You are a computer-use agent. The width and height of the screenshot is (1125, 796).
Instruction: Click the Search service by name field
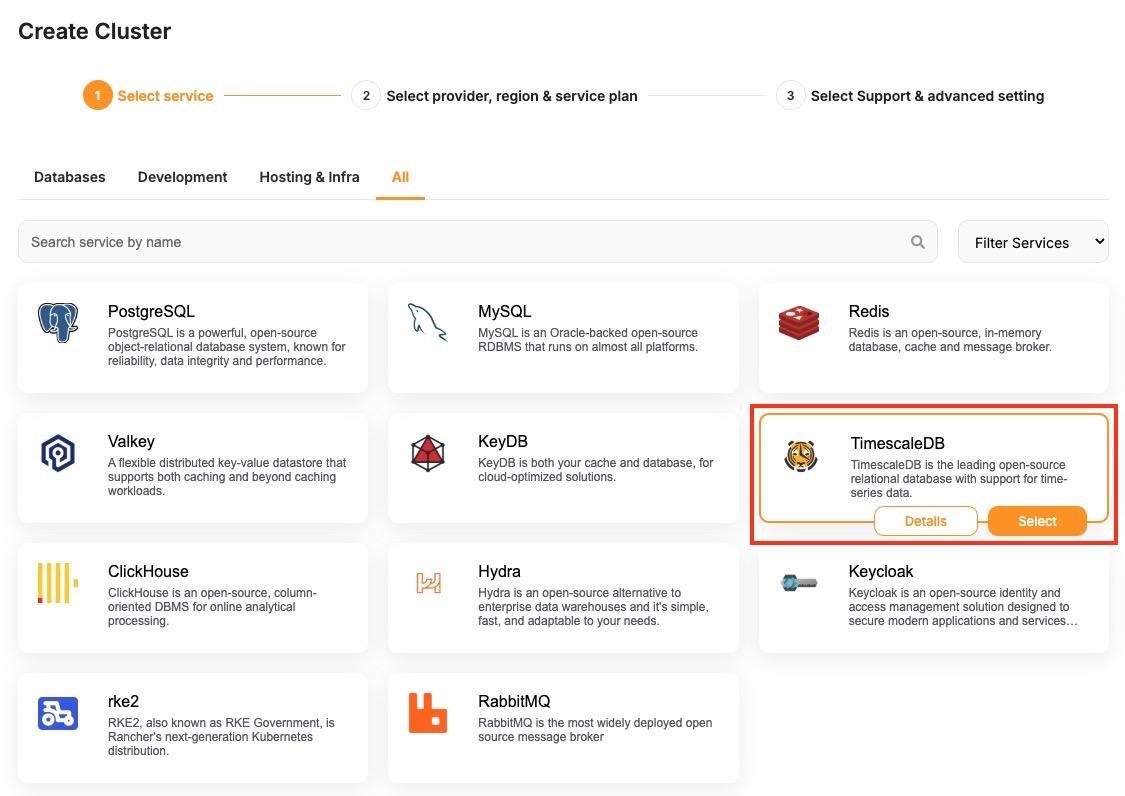point(460,242)
